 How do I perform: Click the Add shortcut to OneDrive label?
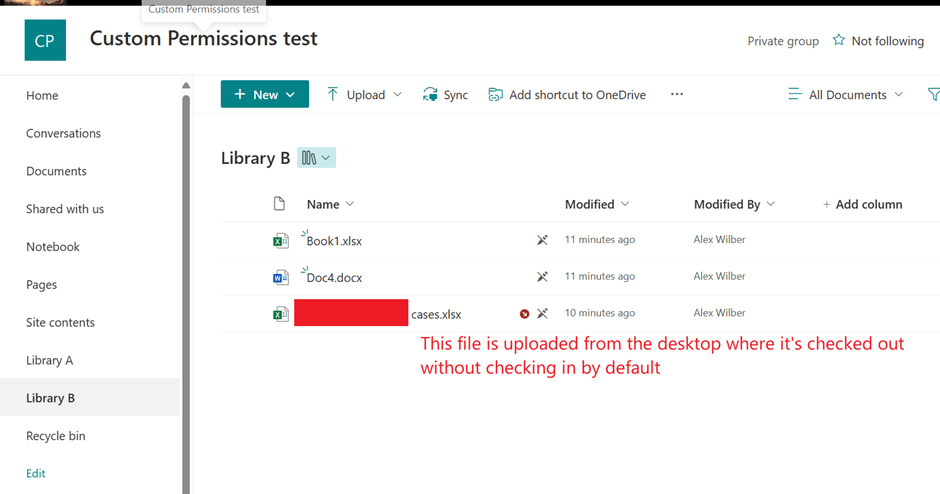coord(577,95)
